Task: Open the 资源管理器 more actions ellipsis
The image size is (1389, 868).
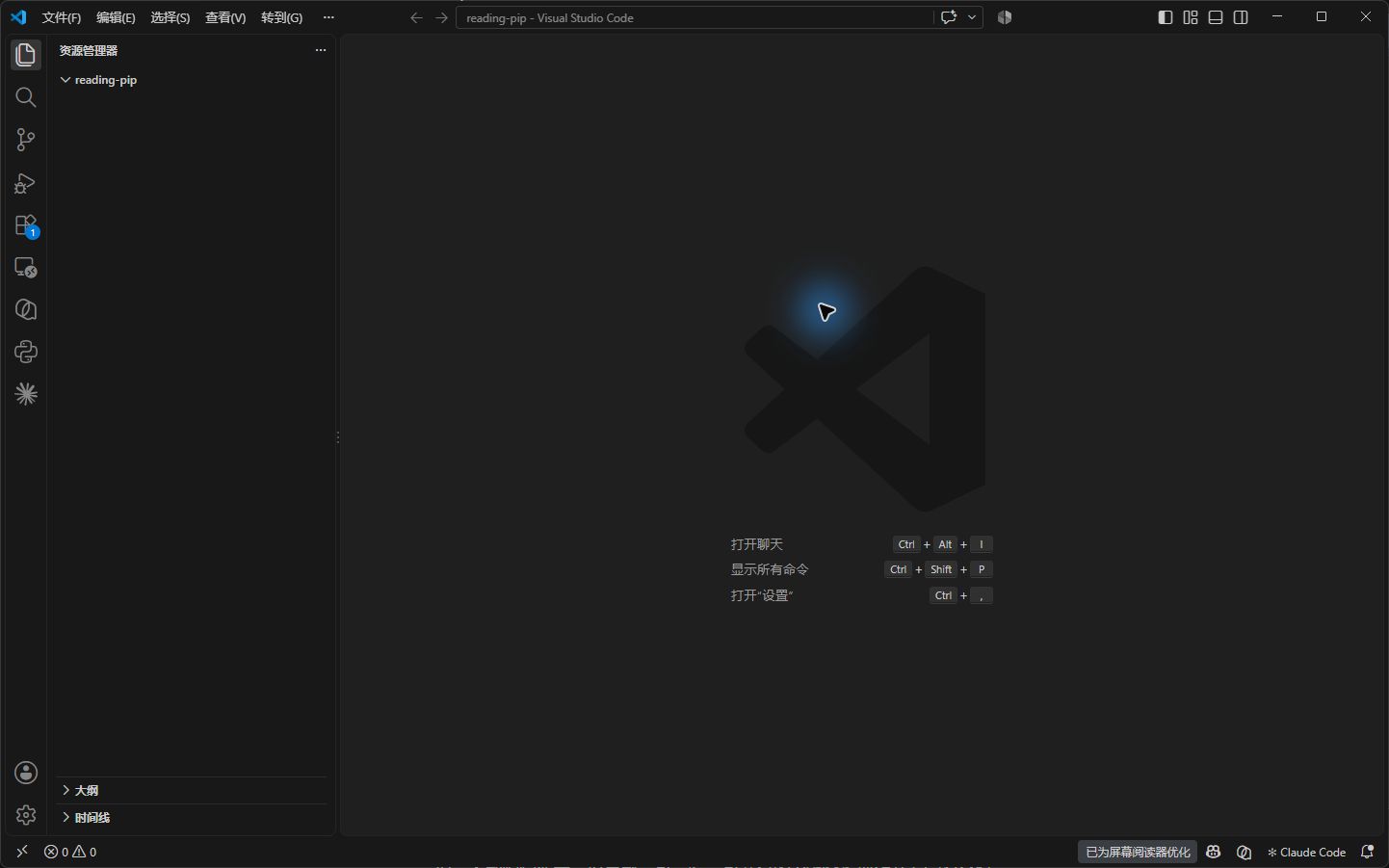Action: point(321,50)
